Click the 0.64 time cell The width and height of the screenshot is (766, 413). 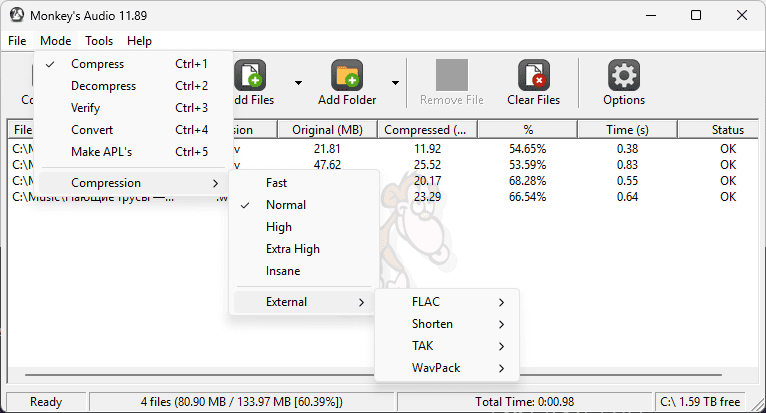[627, 197]
